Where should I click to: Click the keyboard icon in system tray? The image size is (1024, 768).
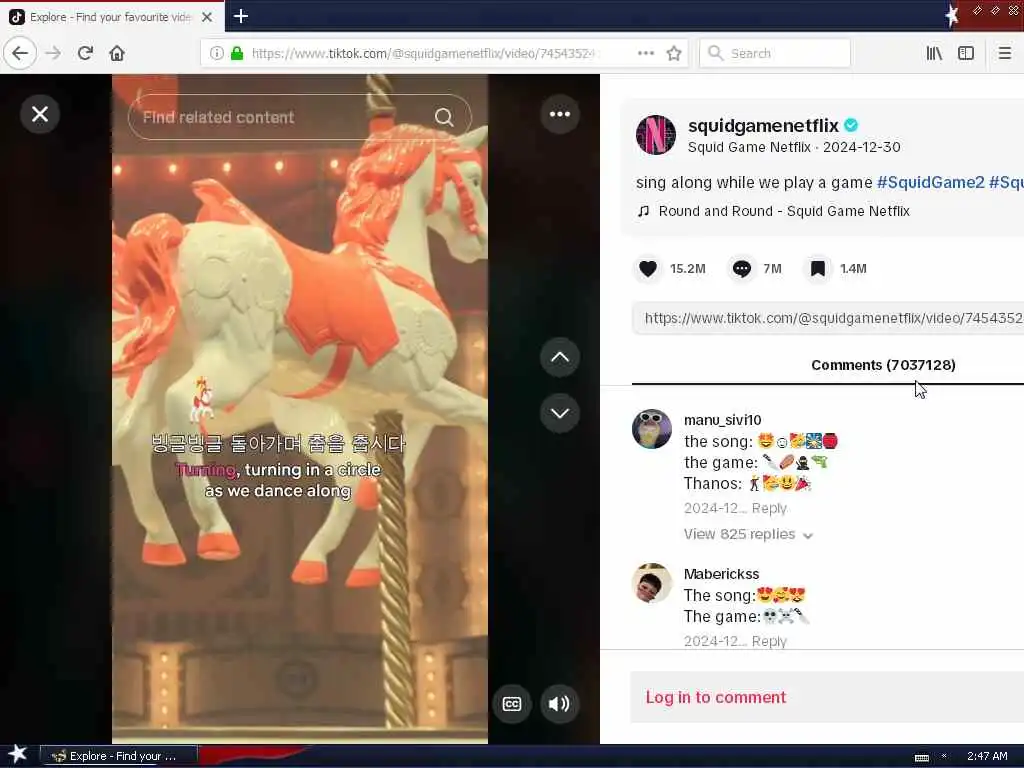pos(921,757)
